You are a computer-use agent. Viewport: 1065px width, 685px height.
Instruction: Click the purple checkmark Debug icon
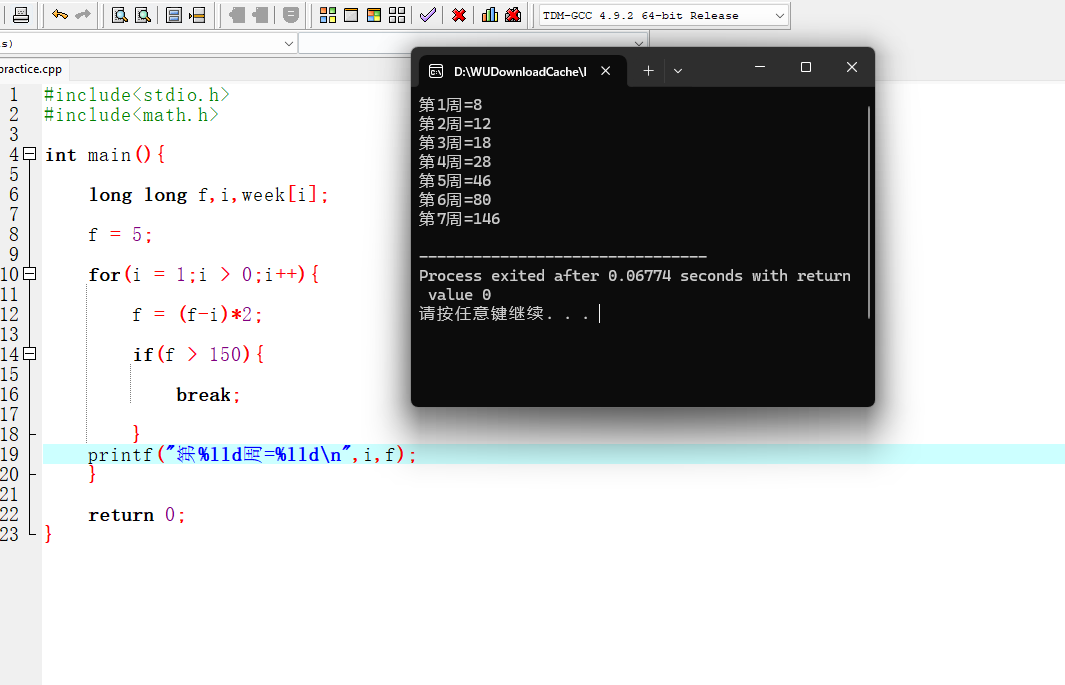coord(428,15)
